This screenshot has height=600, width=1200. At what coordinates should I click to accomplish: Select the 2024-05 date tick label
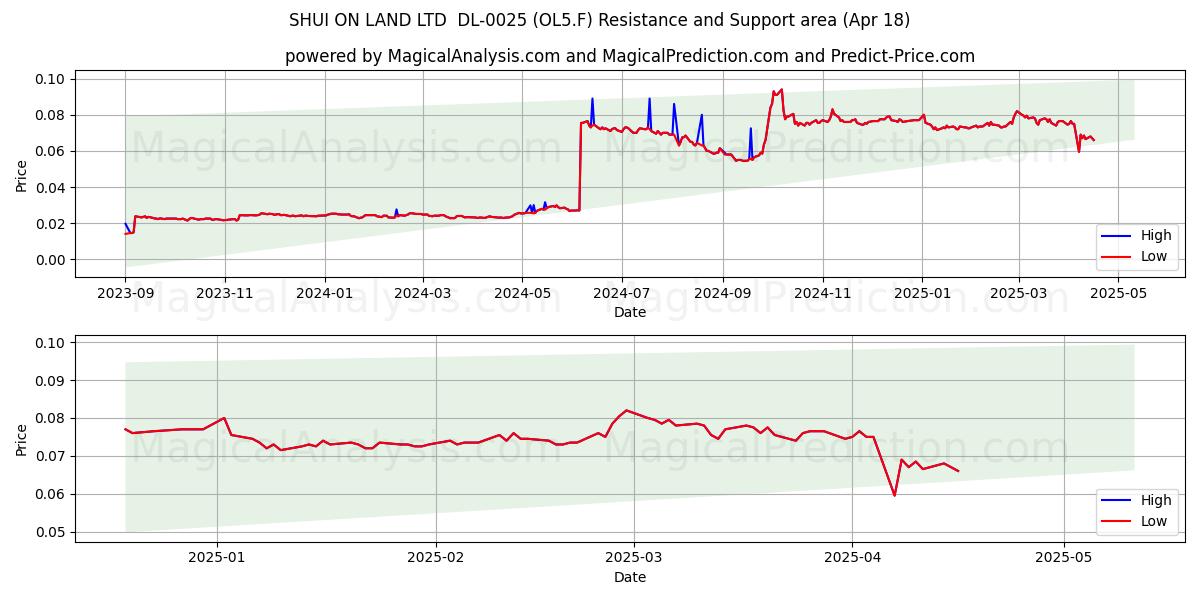tap(522, 294)
